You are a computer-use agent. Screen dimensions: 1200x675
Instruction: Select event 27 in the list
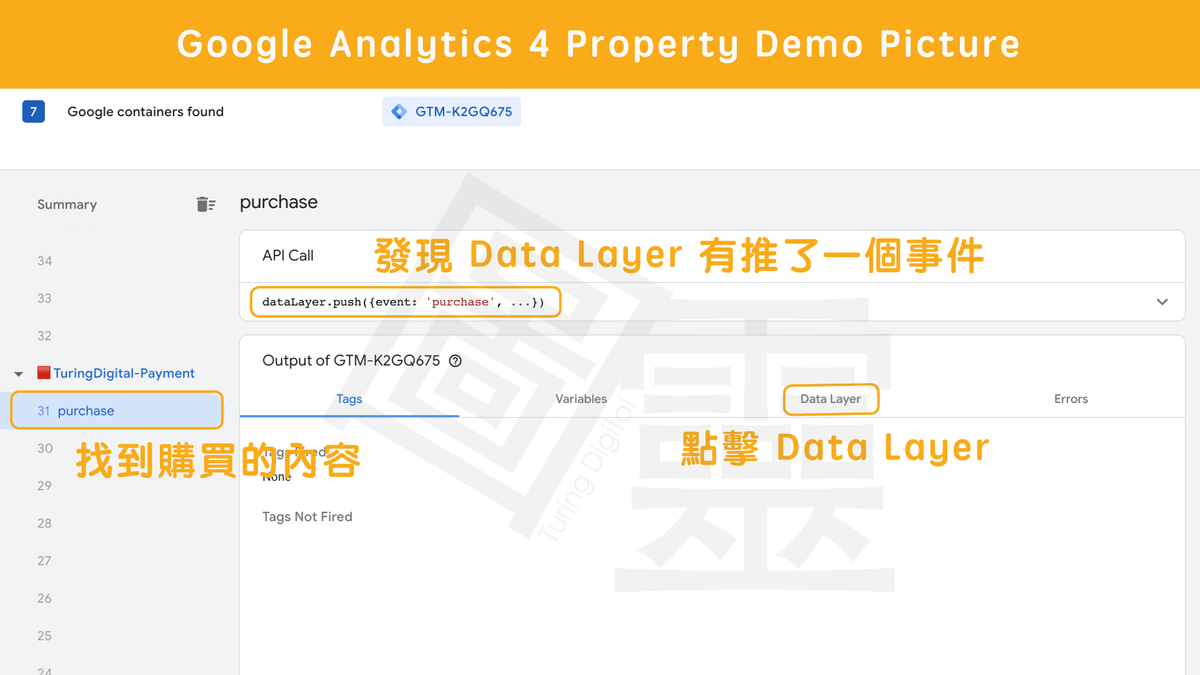pos(44,561)
